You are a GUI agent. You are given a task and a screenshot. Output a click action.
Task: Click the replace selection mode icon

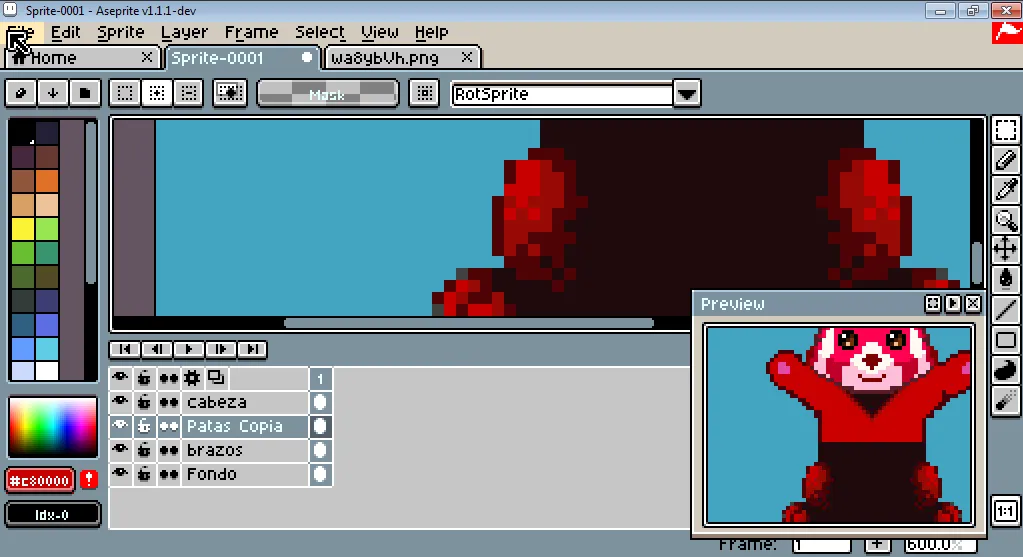pos(125,93)
